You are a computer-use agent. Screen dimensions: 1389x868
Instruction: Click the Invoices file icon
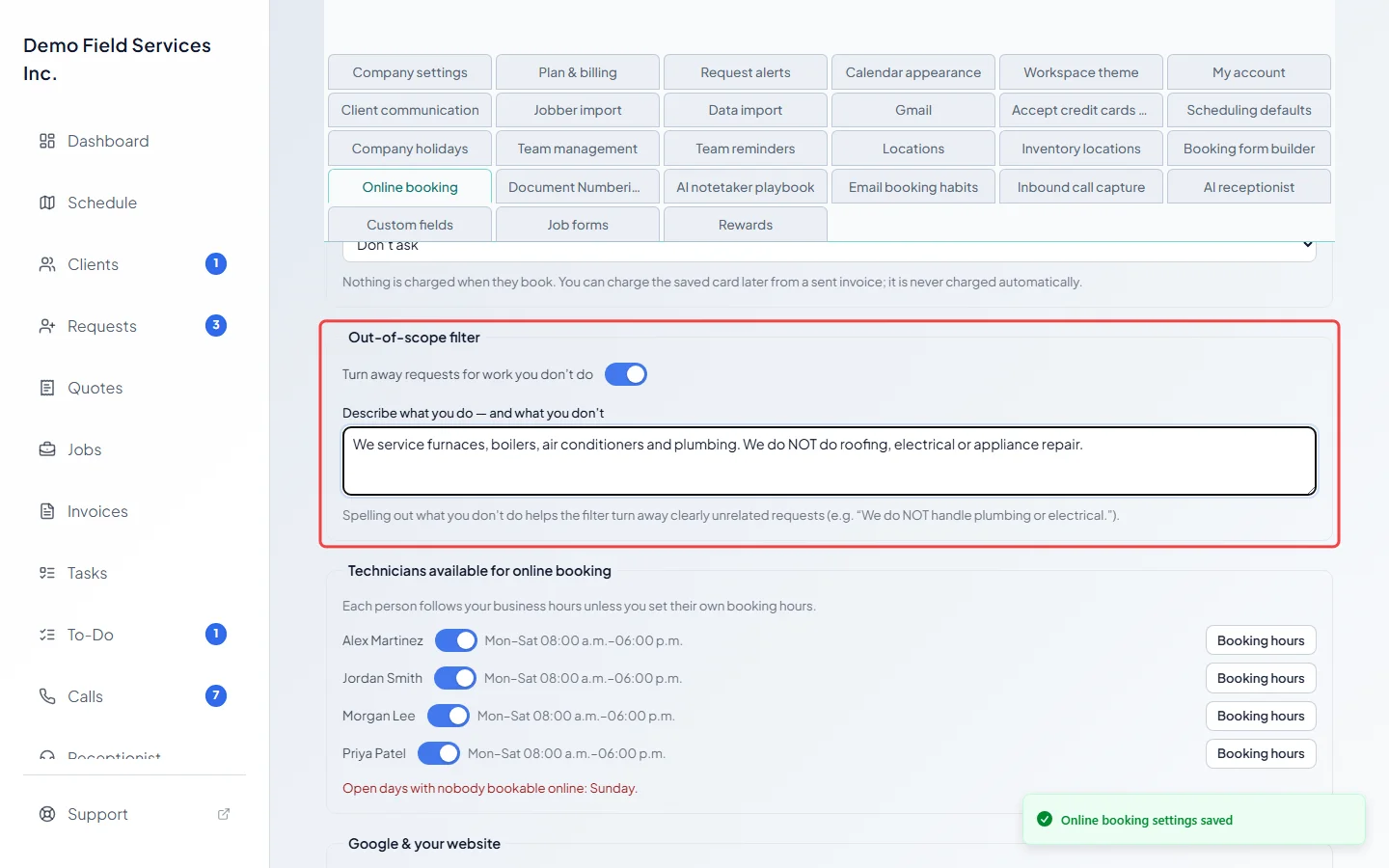[x=47, y=511]
